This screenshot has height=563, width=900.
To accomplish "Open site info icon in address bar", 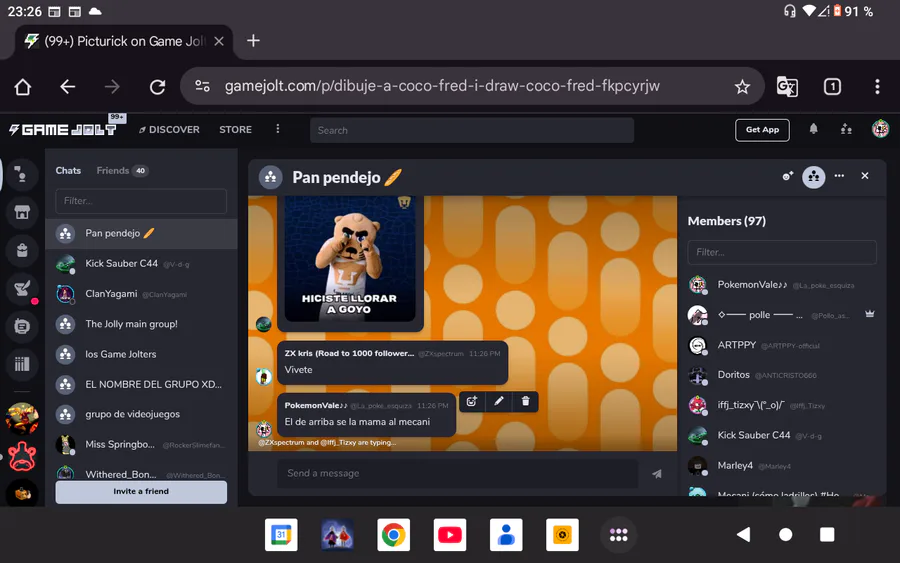I will (x=203, y=86).
